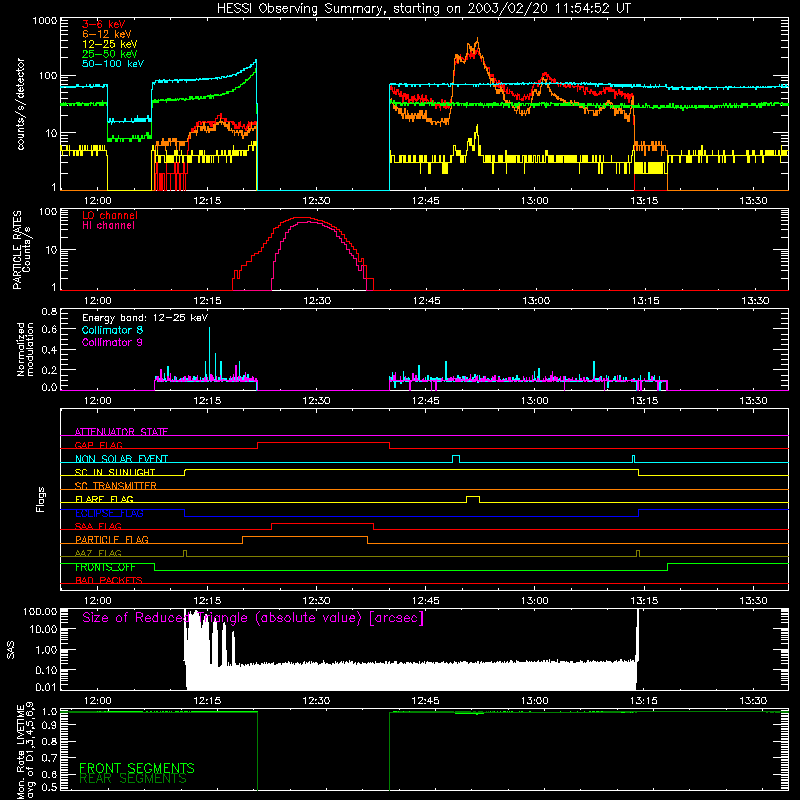Select the yellow 12-25 keV count-rate legend entry

(110, 44)
